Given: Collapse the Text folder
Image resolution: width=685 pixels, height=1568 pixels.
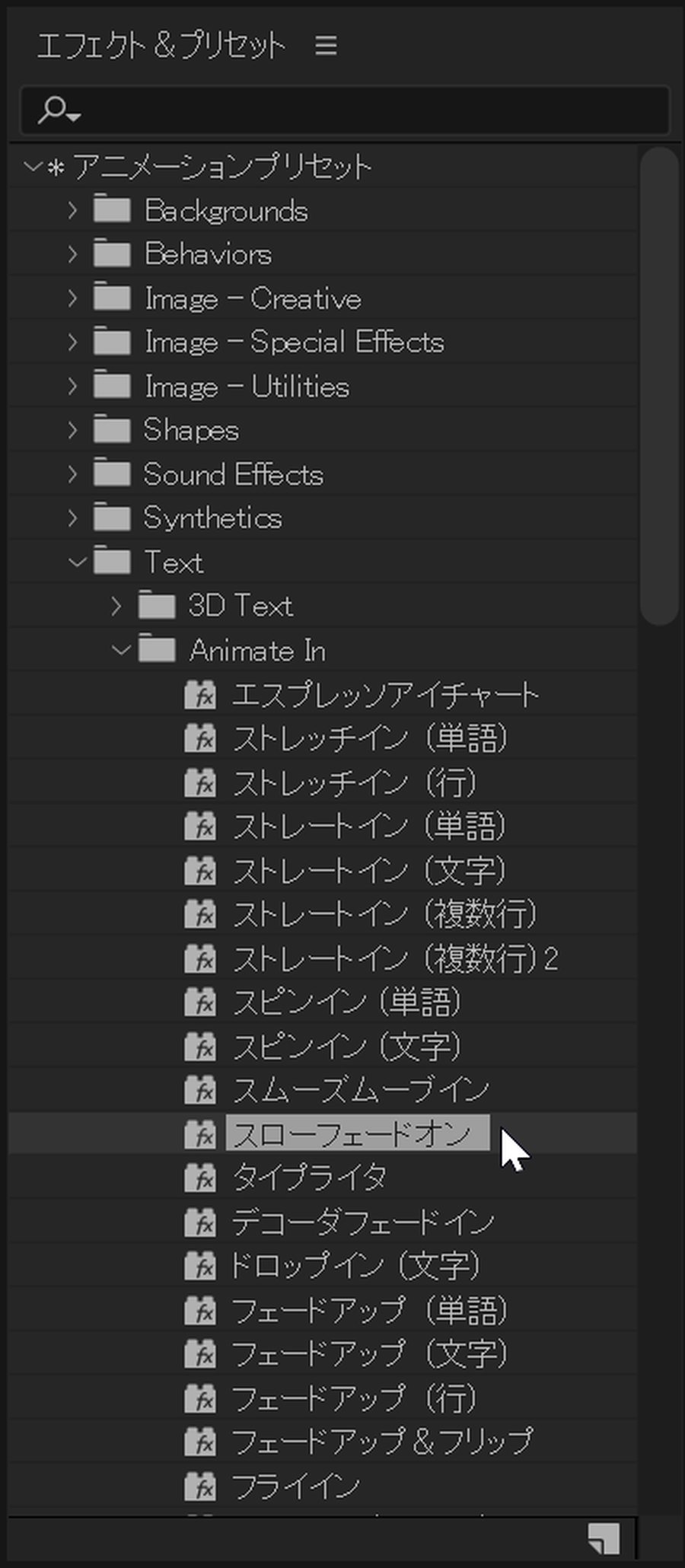Looking at the screenshot, I should [77, 563].
